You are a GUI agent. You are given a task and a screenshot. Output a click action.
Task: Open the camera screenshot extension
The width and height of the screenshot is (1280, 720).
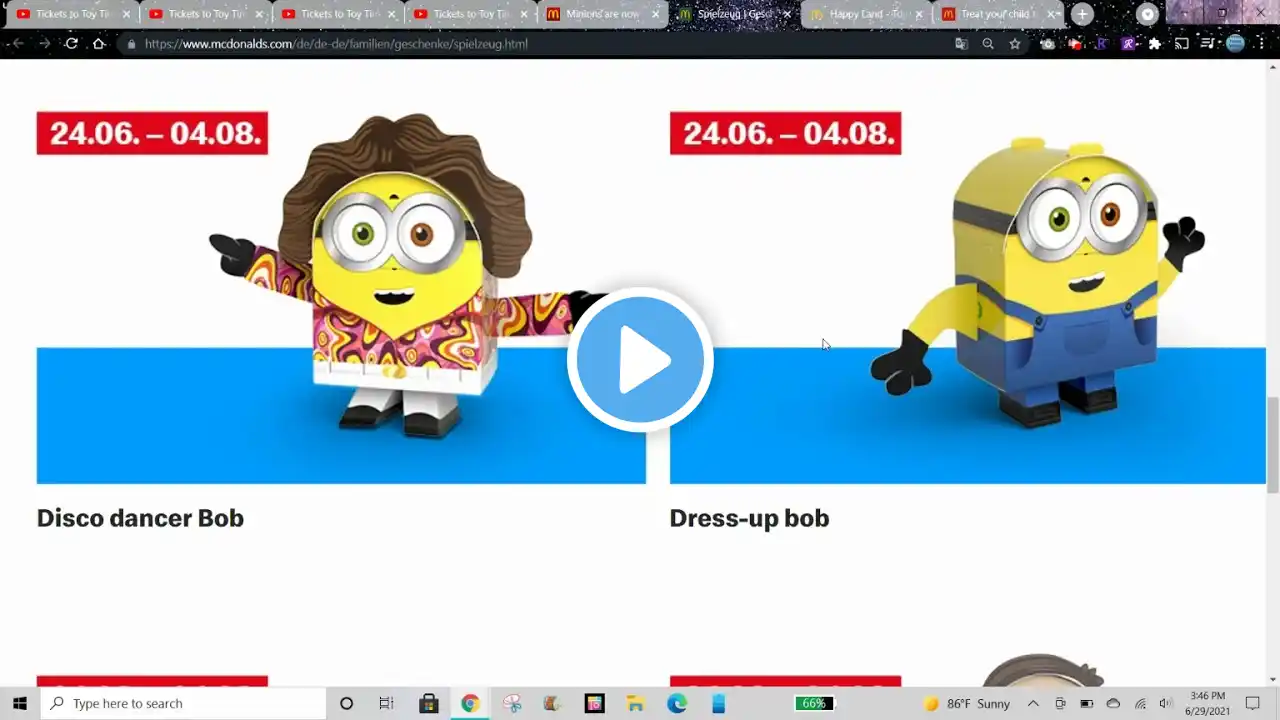pyautogui.click(x=1047, y=44)
